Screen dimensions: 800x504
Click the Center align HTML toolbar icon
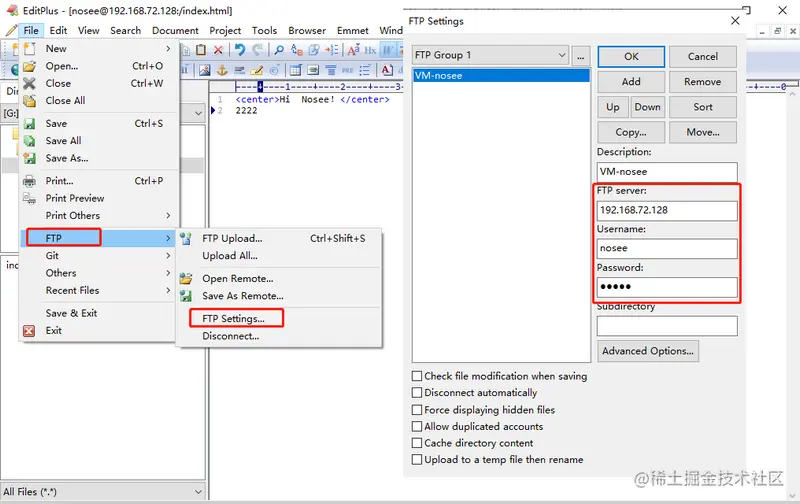[331, 70]
